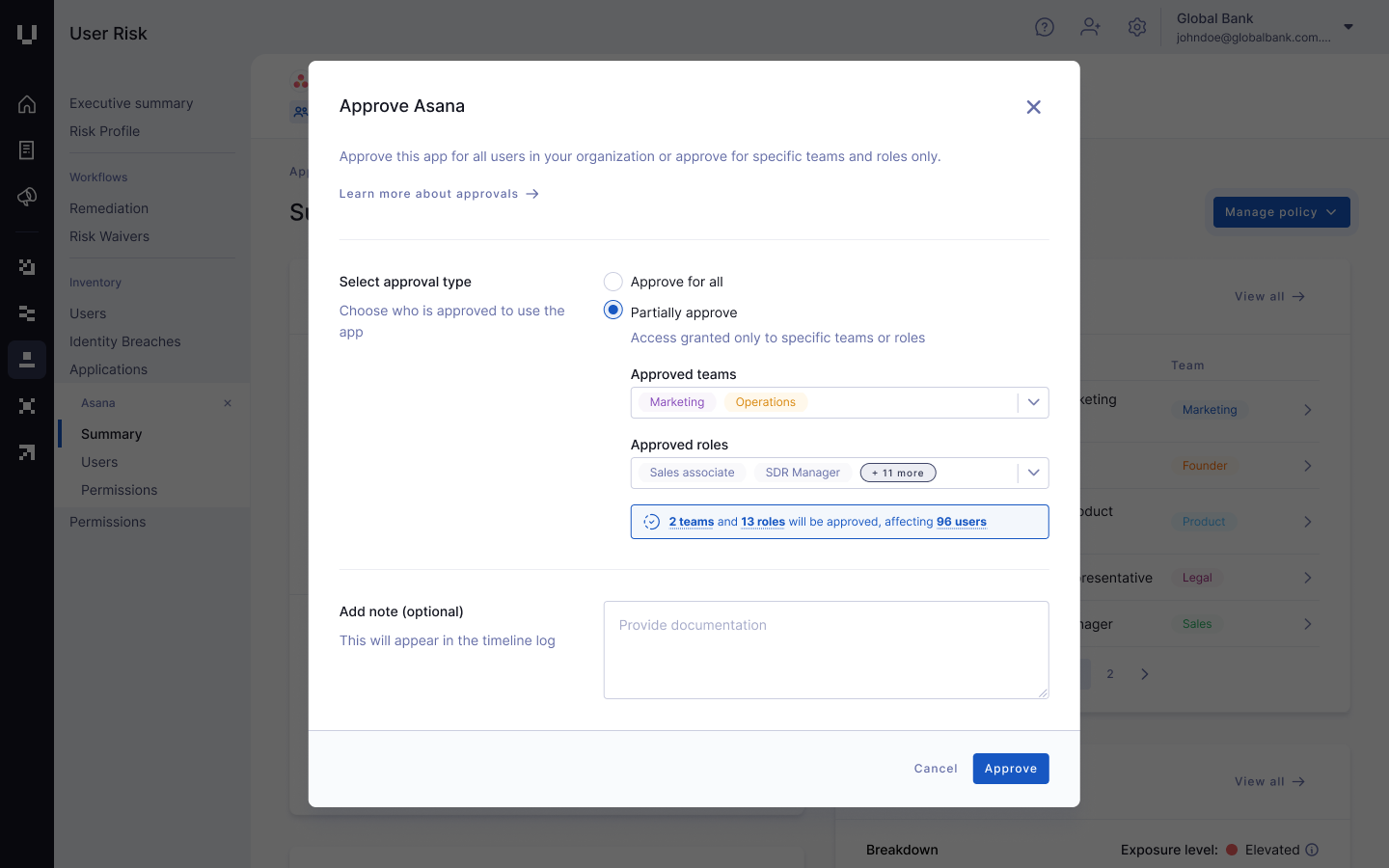The image size is (1389, 868).
Task: Select Permissions under Asana
Action: click(x=119, y=490)
